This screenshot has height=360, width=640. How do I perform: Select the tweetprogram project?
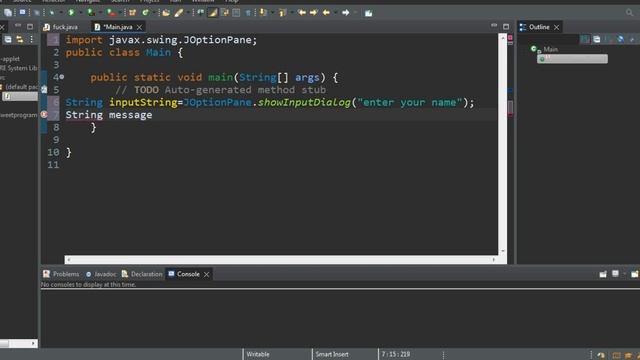(19, 115)
